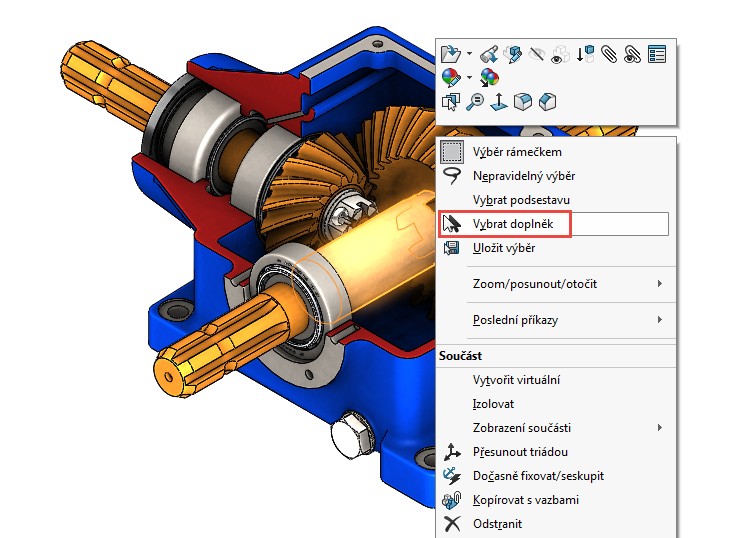Click the Zoom to Selection magnifier icon
The height and width of the screenshot is (538, 750).
pyautogui.click(x=474, y=101)
